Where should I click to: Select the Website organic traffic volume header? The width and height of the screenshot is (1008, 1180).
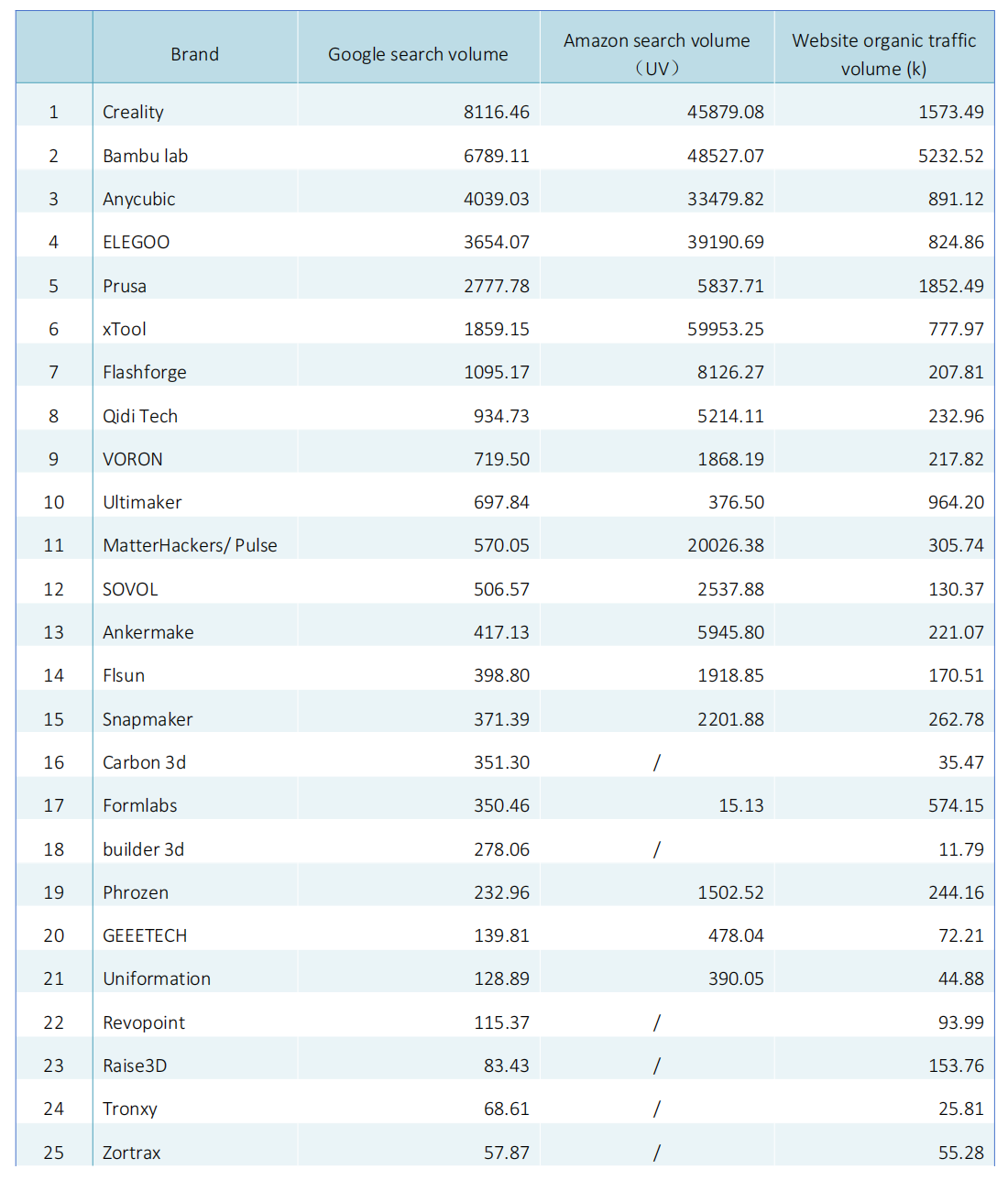(883, 54)
